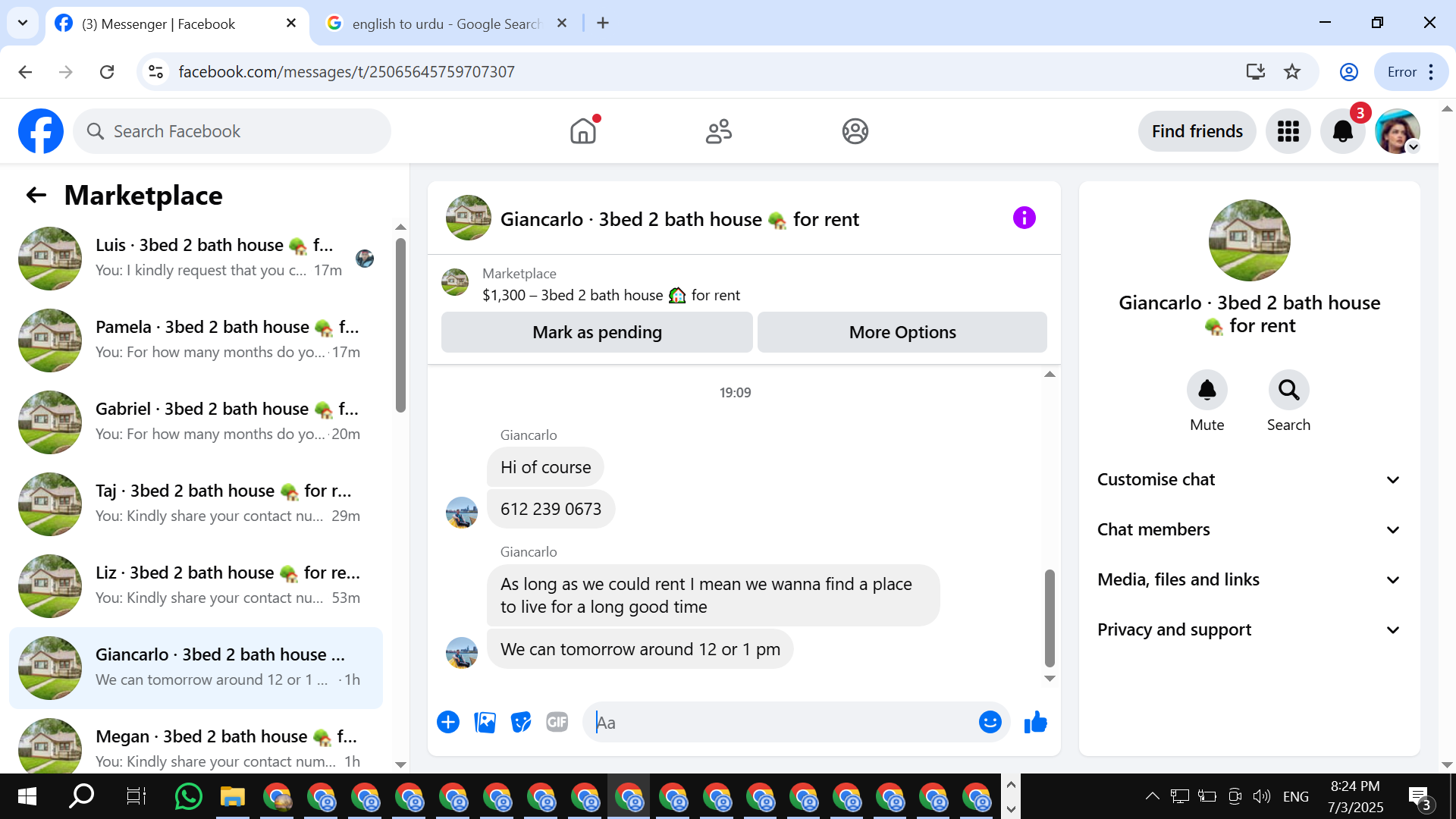Mute this chat with bell button
The width and height of the screenshot is (1456, 819).
[1207, 391]
